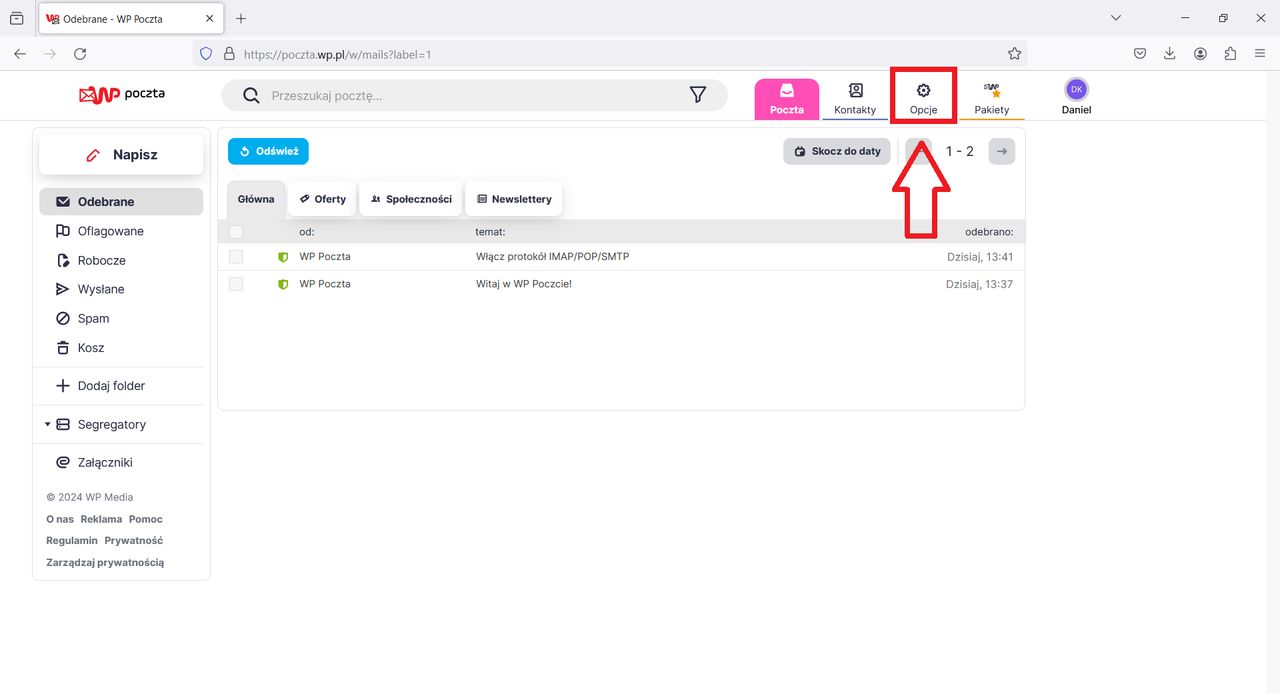Open the Prywatność link
The image size is (1280, 694).
pos(134,540)
